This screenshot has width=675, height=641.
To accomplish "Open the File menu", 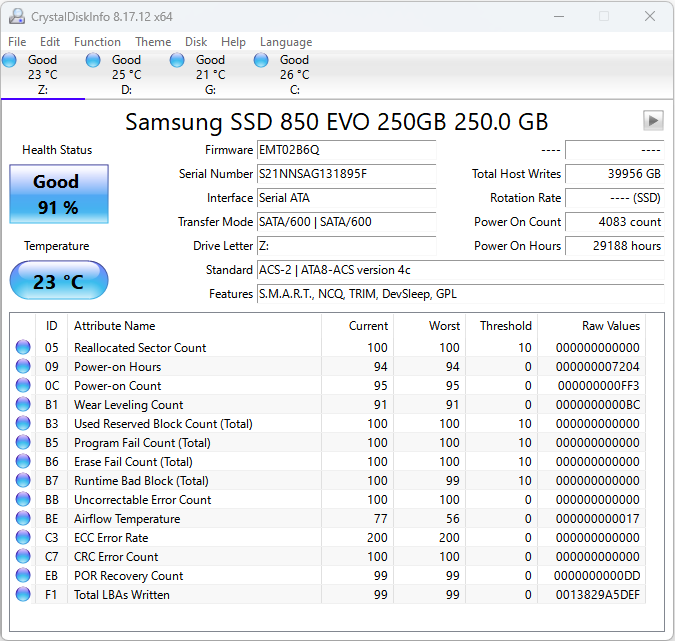I will coord(17,42).
